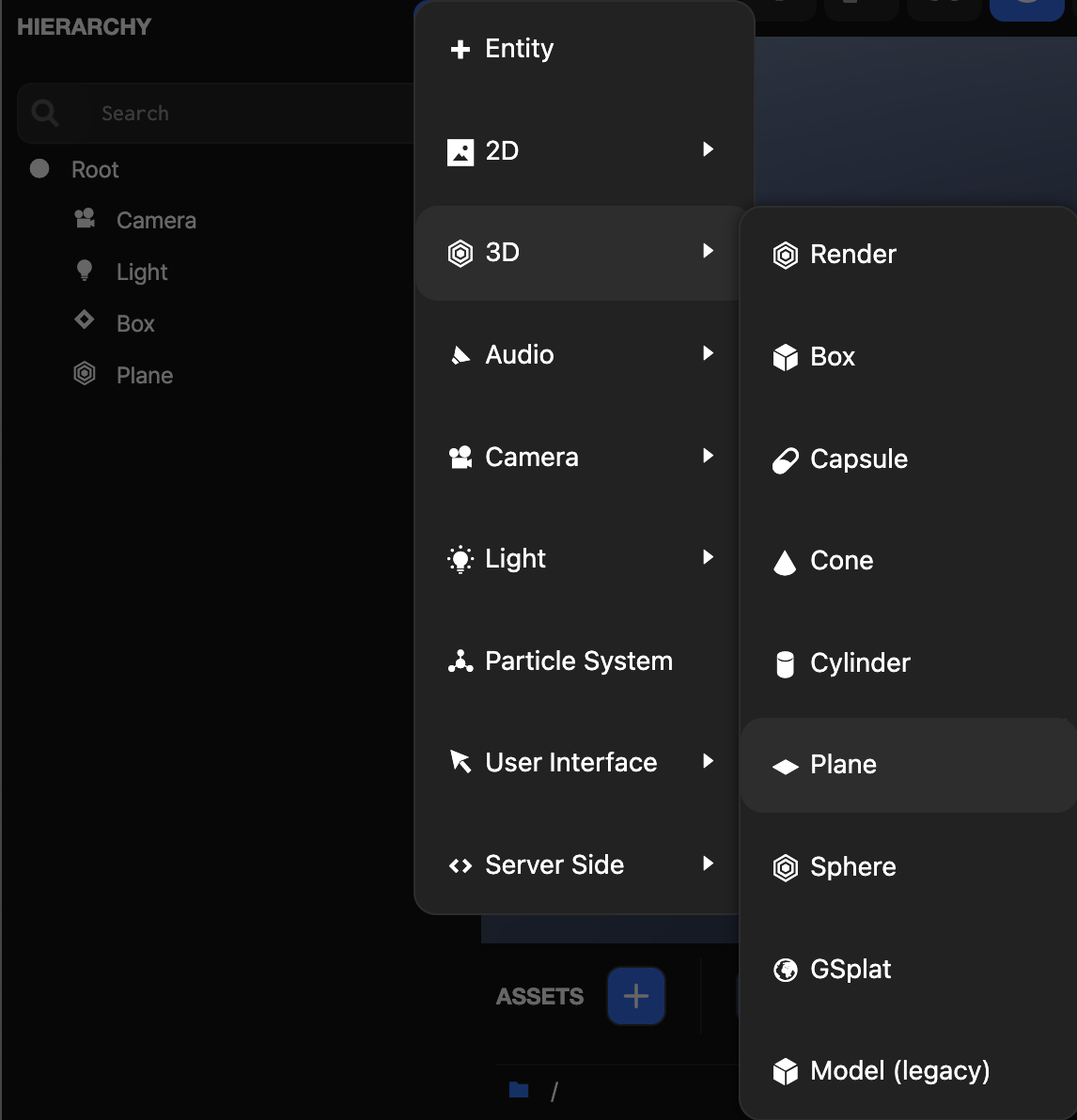The image size is (1077, 1120).
Task: Click the Cylinder shape icon in submenu
Action: (x=785, y=664)
